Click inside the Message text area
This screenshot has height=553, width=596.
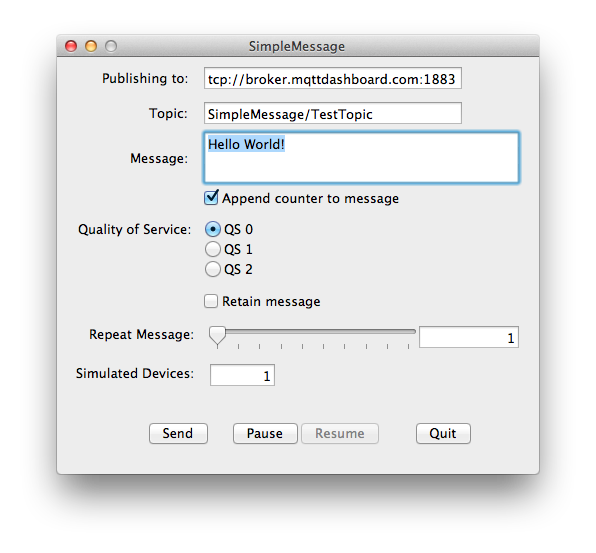[361, 157]
